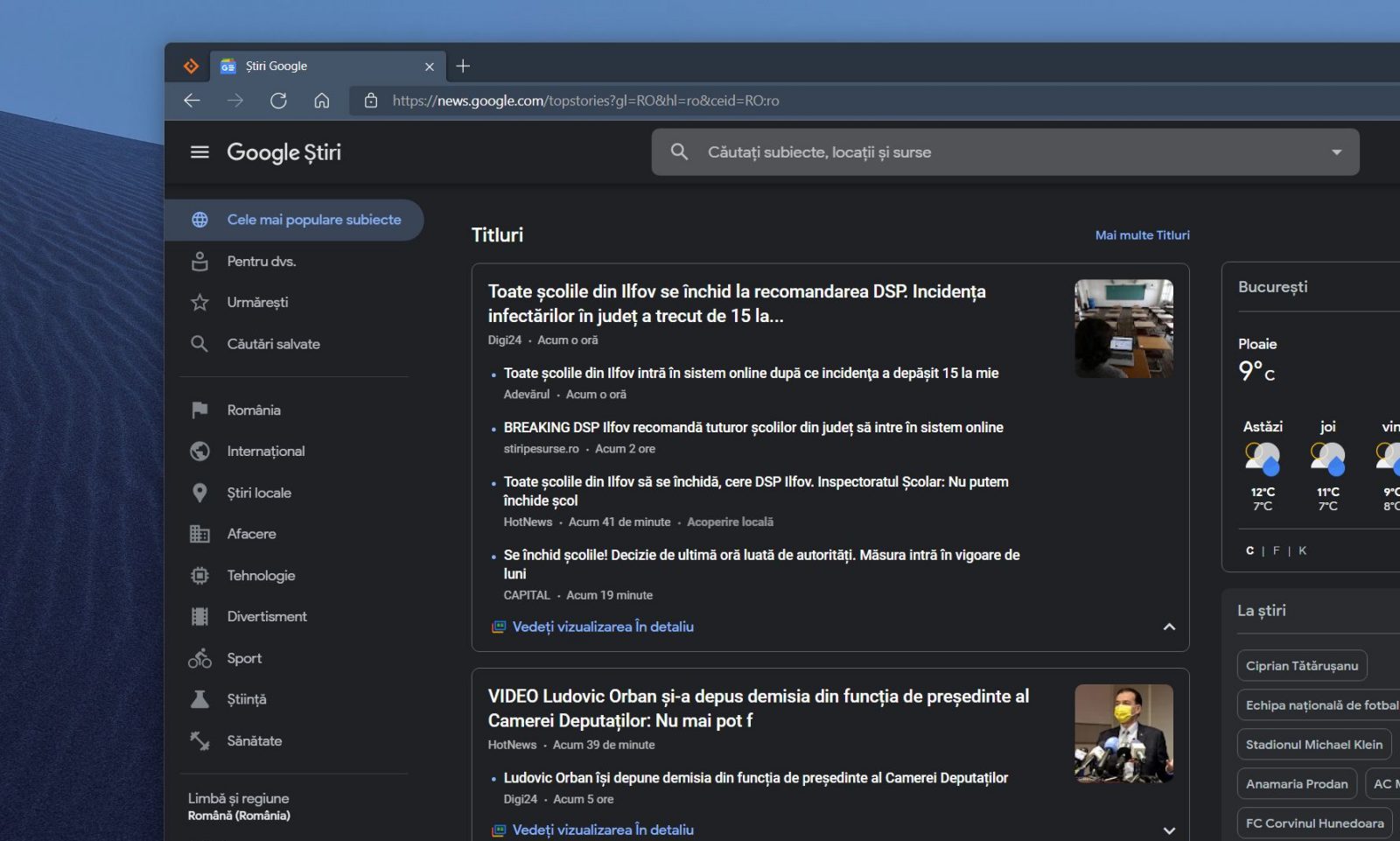Close the Știri Google tab
The height and width of the screenshot is (841, 1400).
pos(429,67)
